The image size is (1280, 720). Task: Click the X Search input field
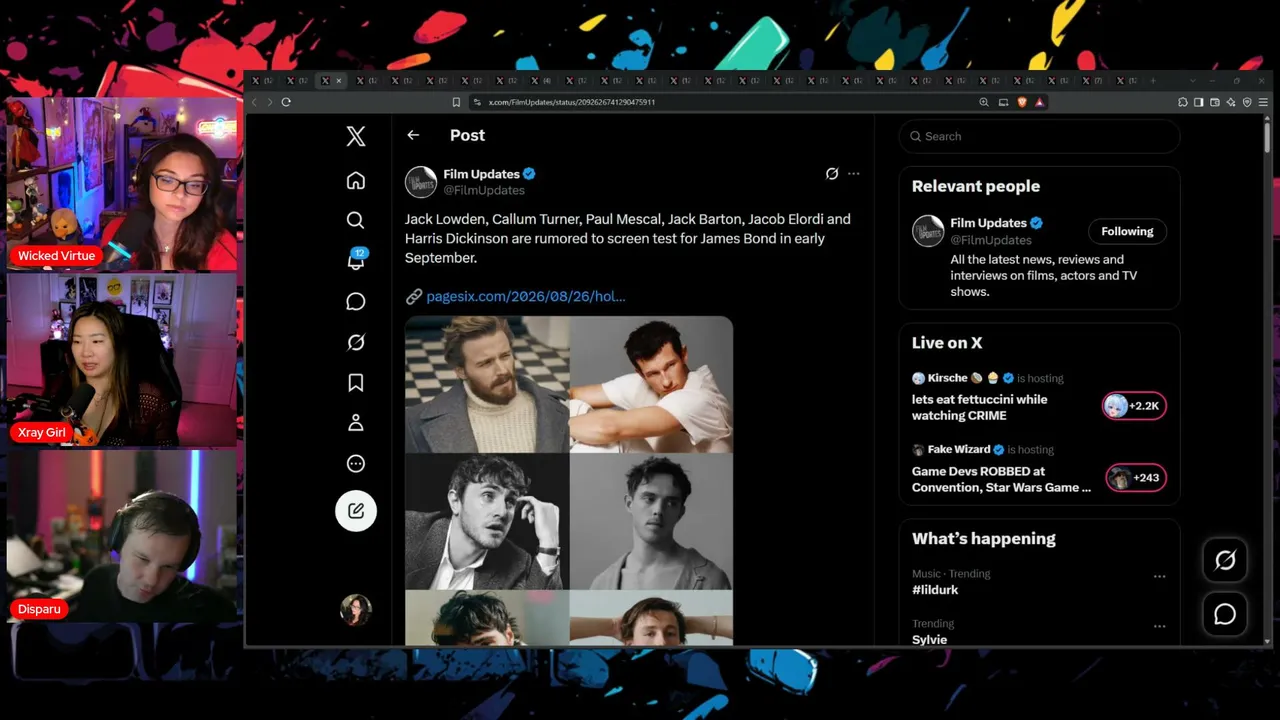[x=1040, y=136]
